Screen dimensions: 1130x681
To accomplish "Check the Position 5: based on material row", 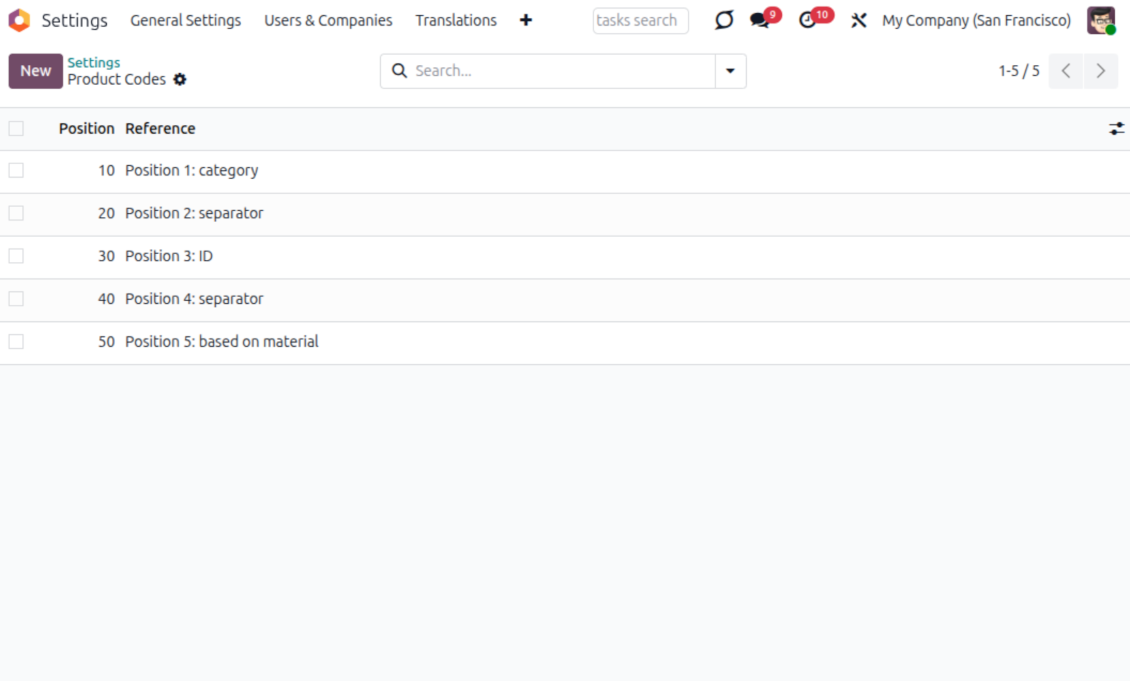I will (16, 342).
